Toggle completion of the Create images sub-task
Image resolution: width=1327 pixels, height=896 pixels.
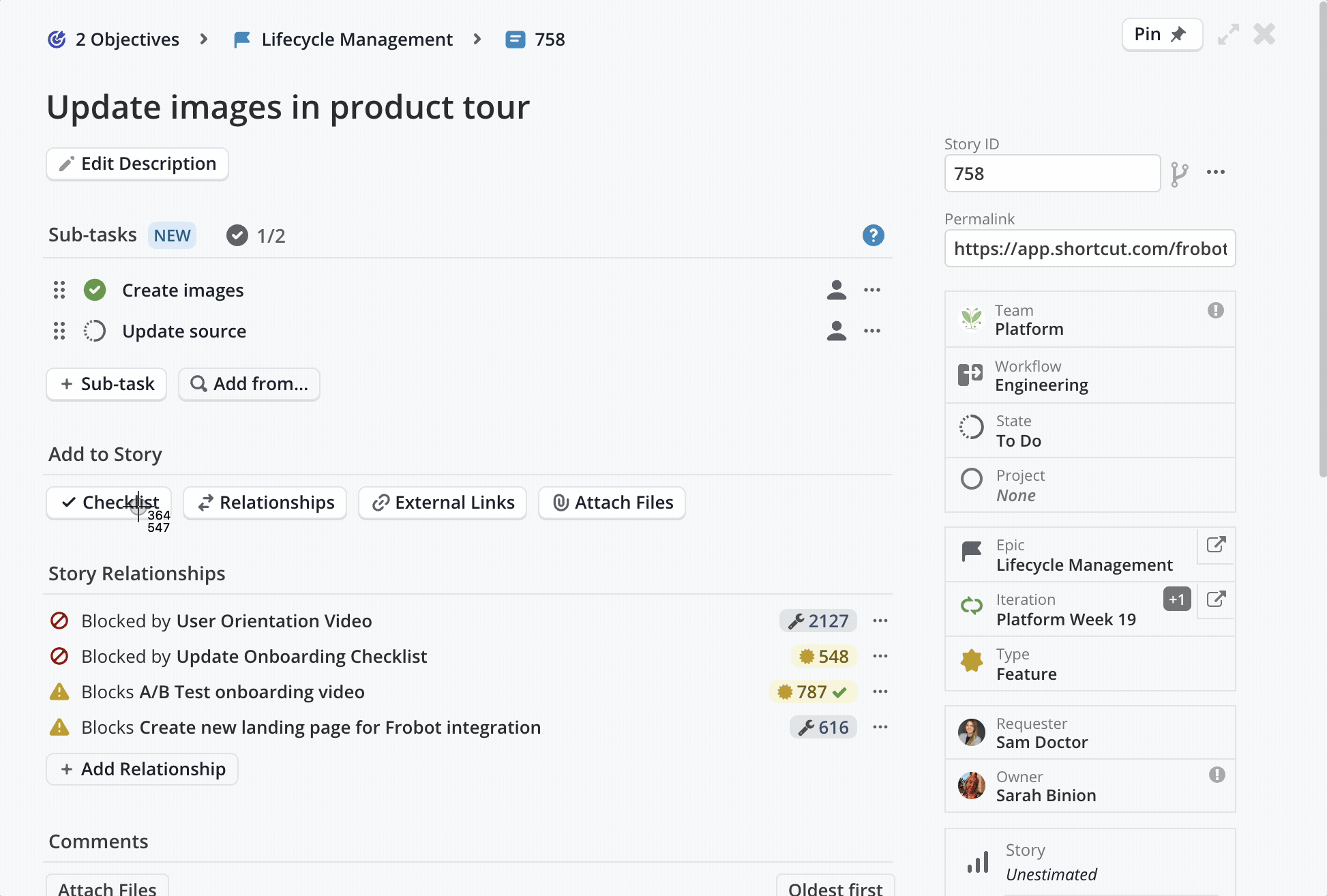click(94, 290)
